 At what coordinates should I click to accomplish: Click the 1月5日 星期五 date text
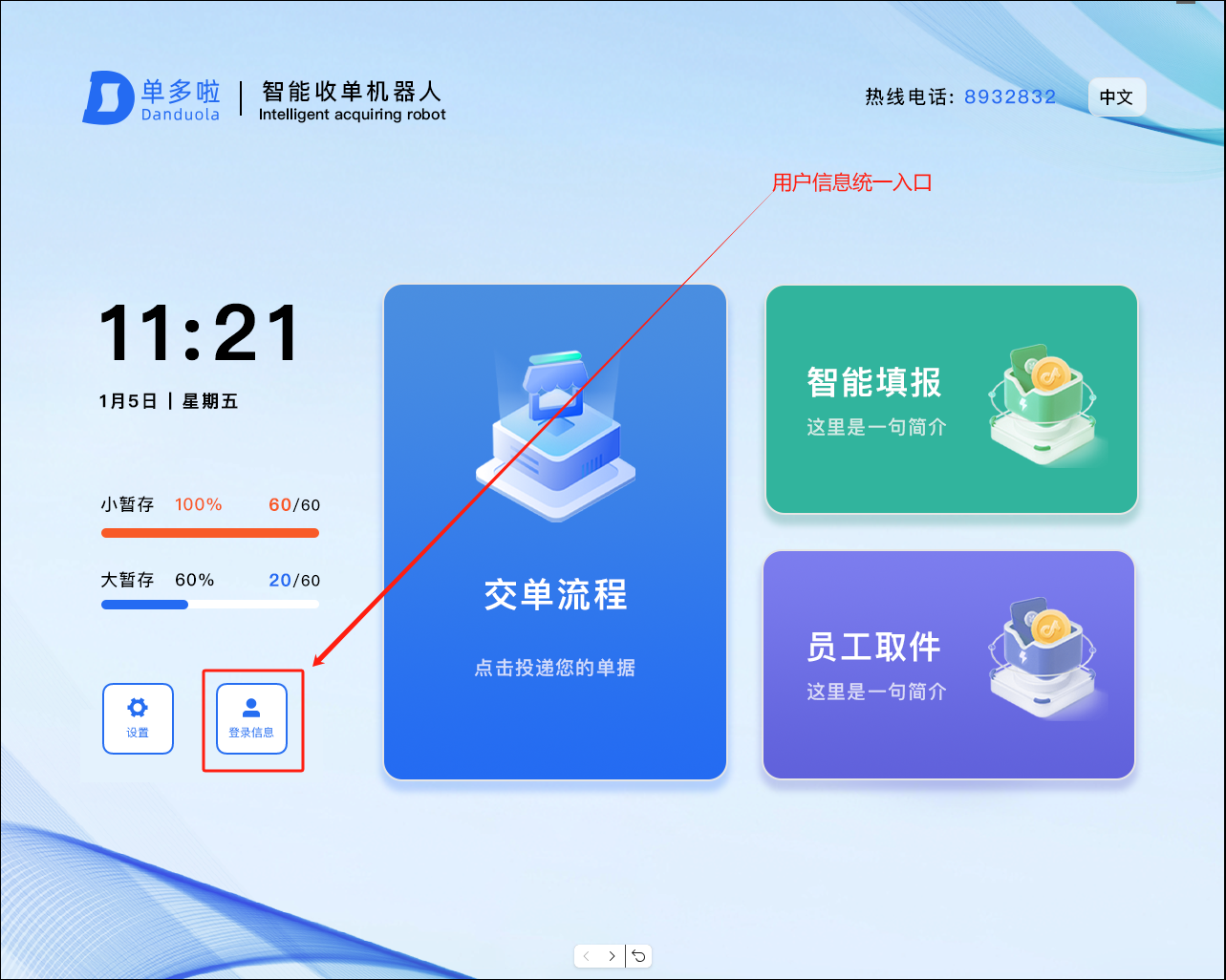click(168, 402)
